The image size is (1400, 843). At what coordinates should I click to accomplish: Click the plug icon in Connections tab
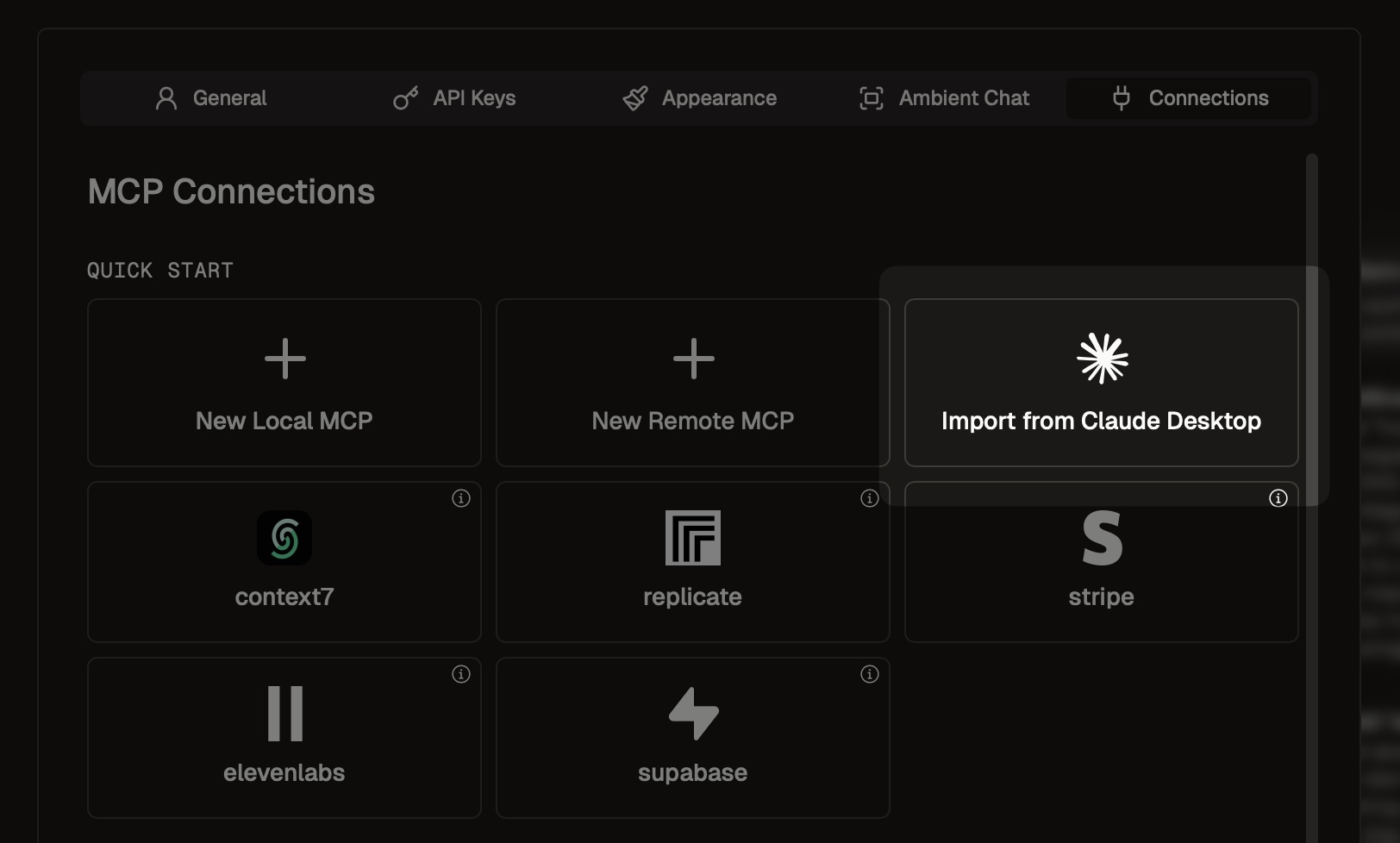(1122, 98)
